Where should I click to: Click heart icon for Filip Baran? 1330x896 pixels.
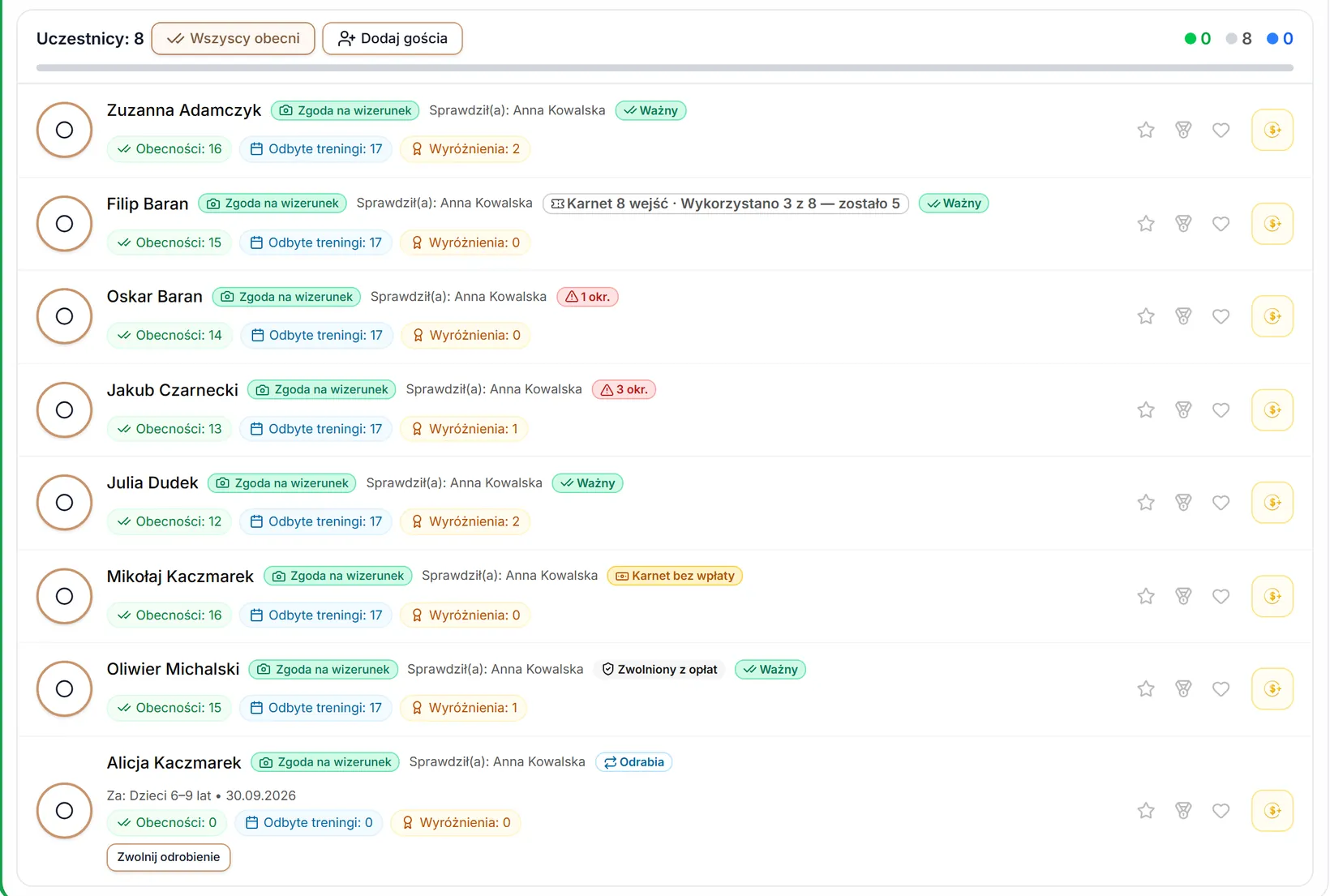click(1221, 224)
